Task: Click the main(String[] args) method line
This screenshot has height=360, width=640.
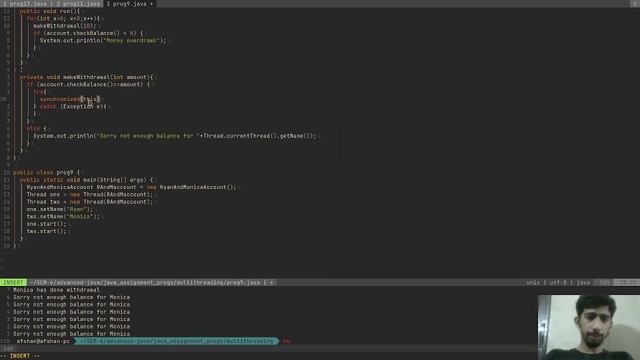Action: click(87, 180)
